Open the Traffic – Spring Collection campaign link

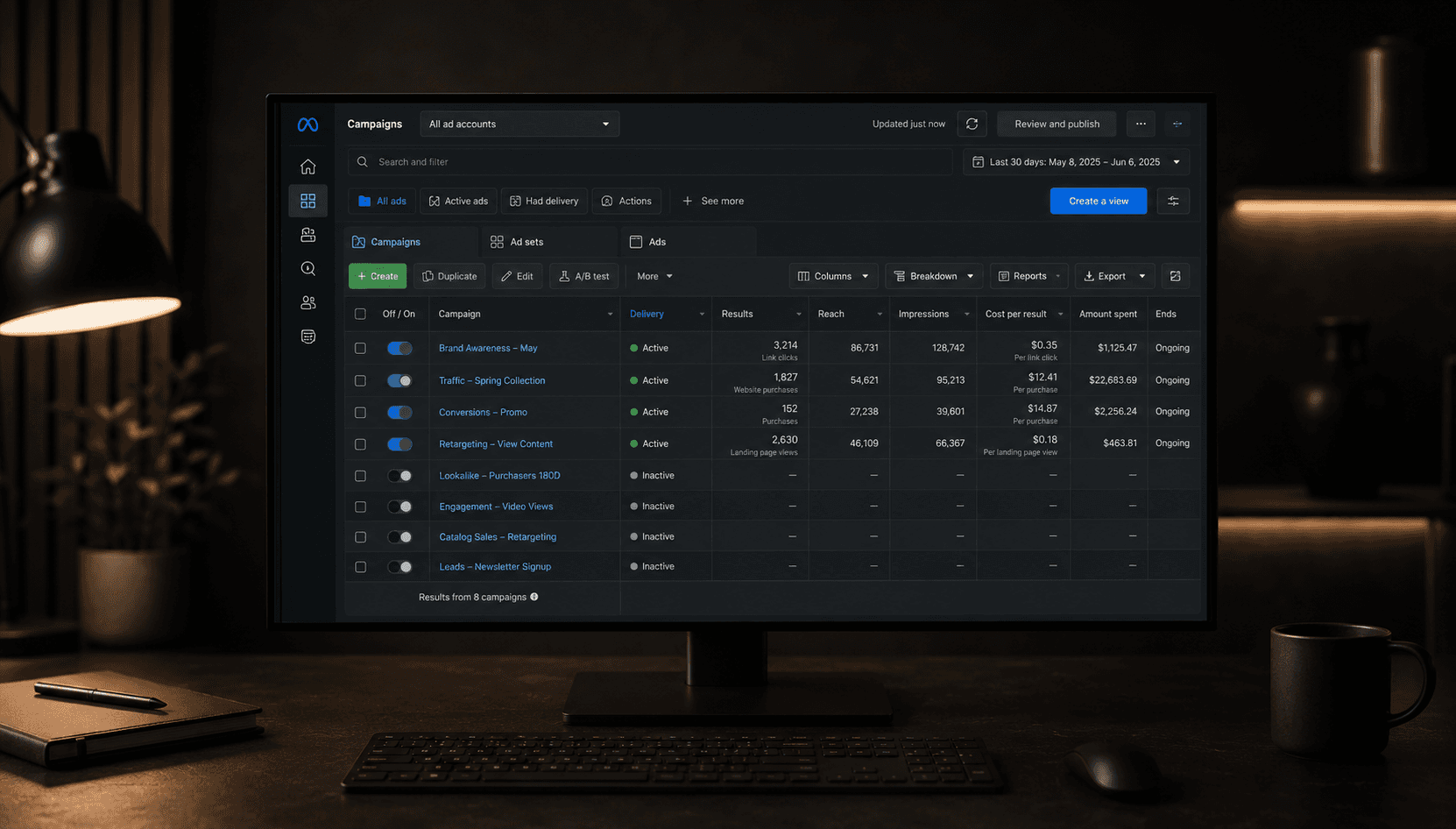[491, 380]
